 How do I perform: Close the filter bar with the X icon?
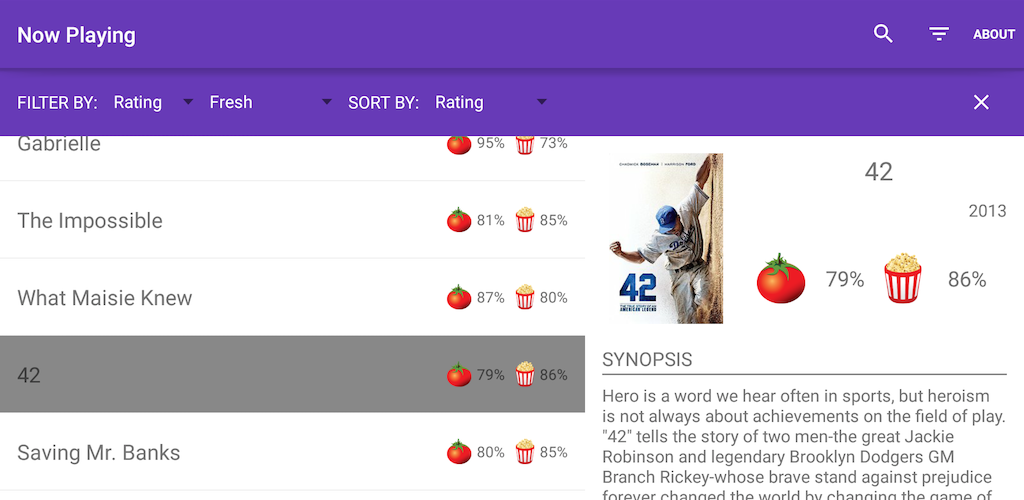click(x=981, y=102)
